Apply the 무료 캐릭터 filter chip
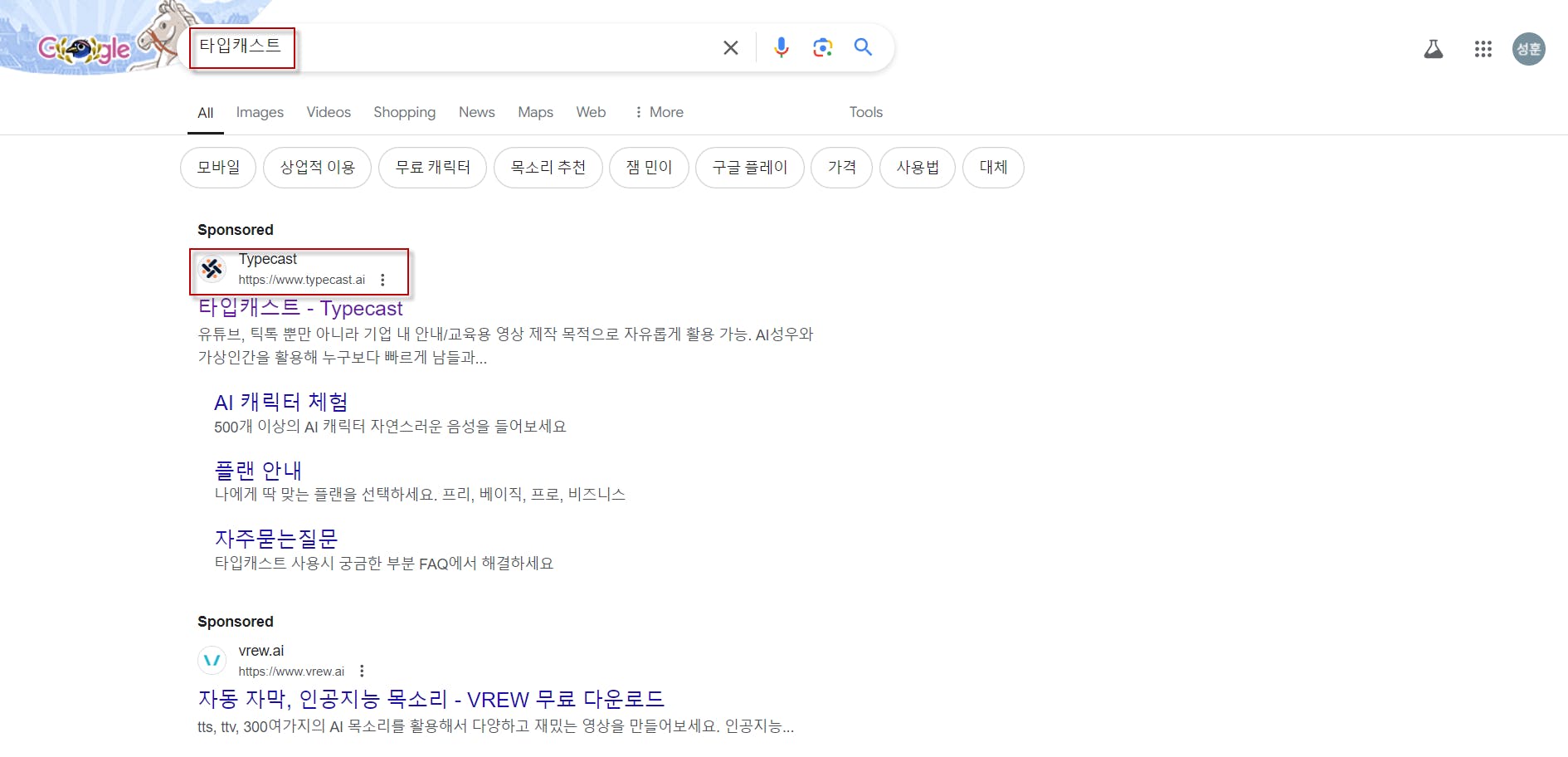The image size is (1568, 757). (x=432, y=168)
